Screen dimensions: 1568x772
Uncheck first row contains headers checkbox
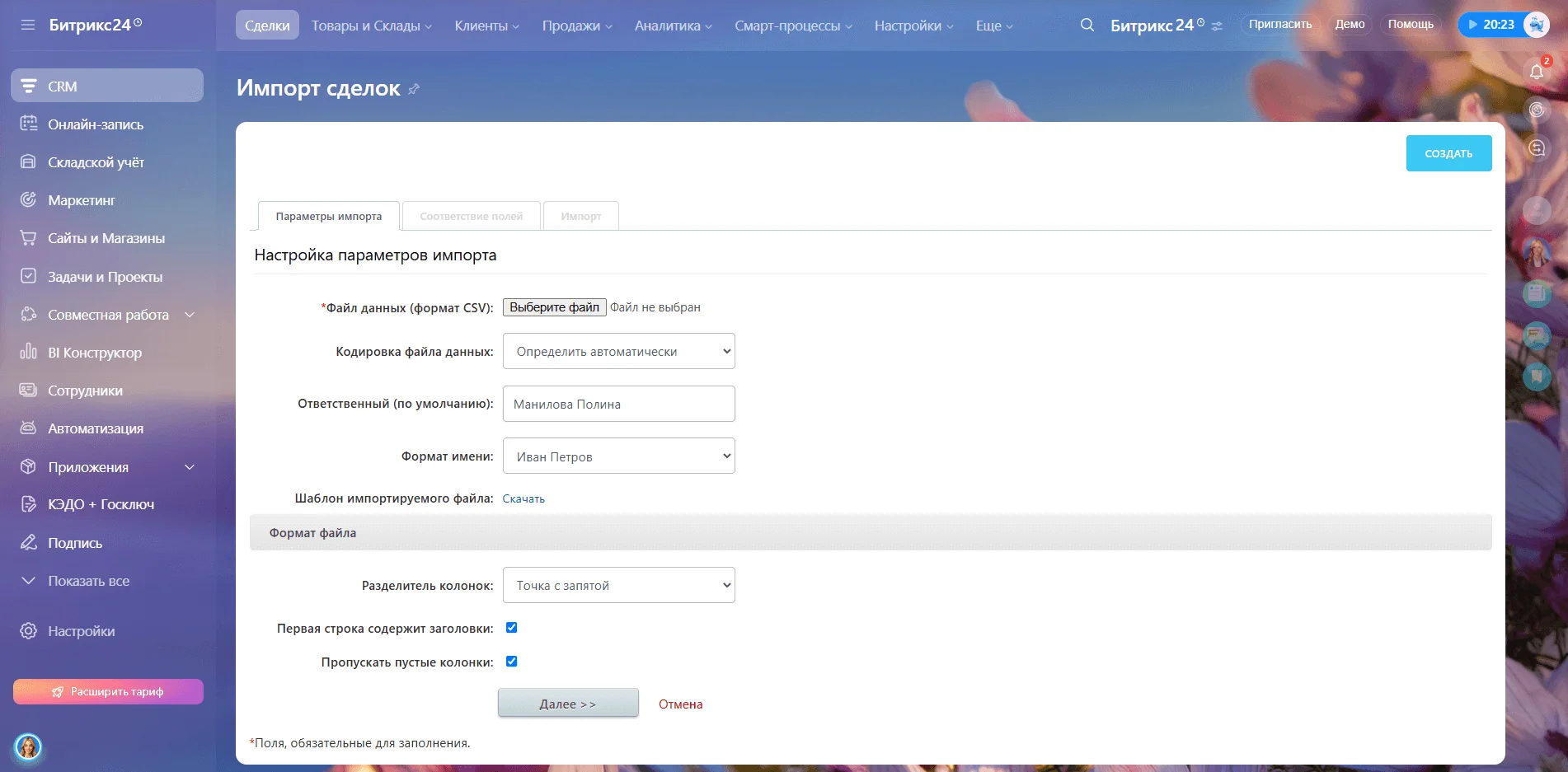click(x=511, y=628)
